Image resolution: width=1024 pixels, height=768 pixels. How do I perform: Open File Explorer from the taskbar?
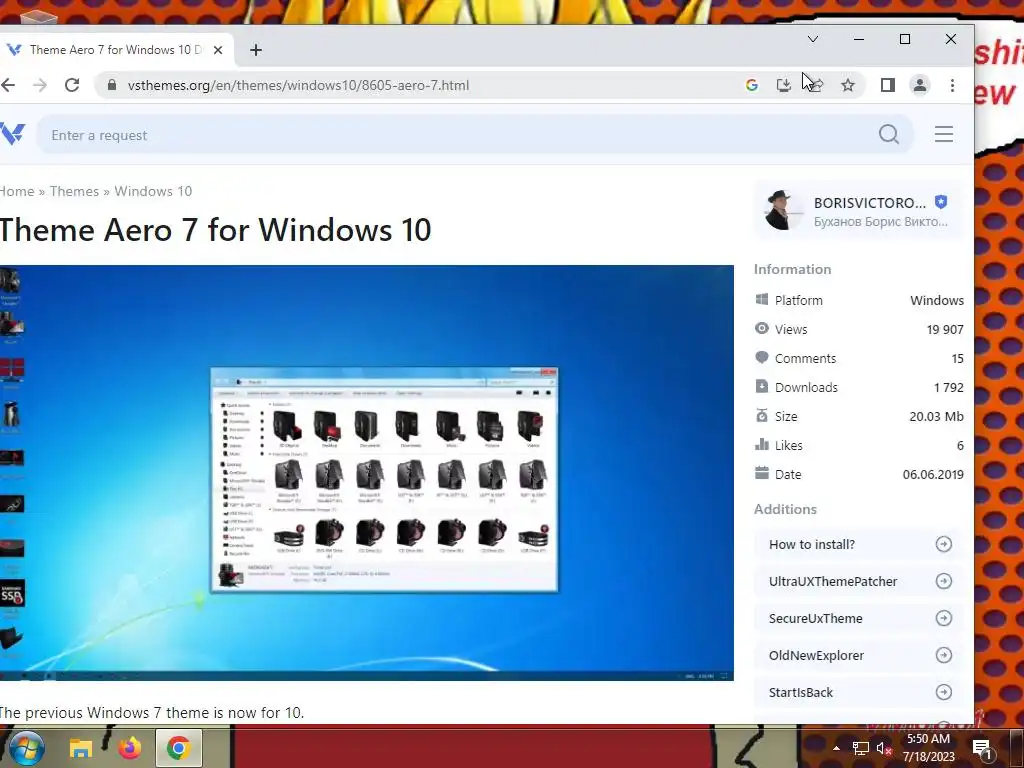click(81, 748)
